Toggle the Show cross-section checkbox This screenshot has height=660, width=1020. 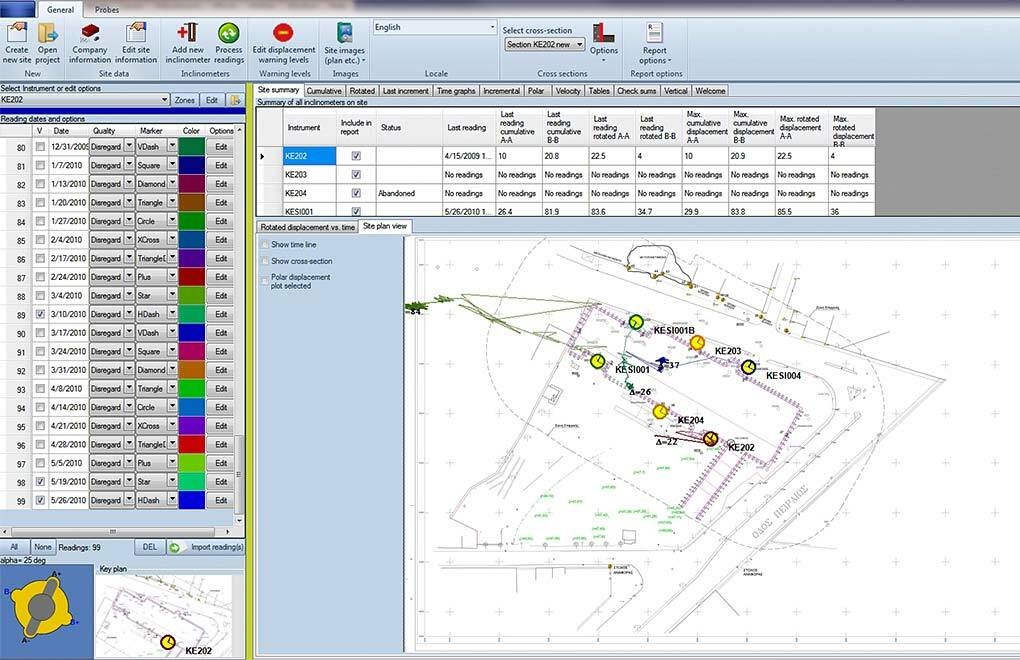pyautogui.click(x=265, y=261)
